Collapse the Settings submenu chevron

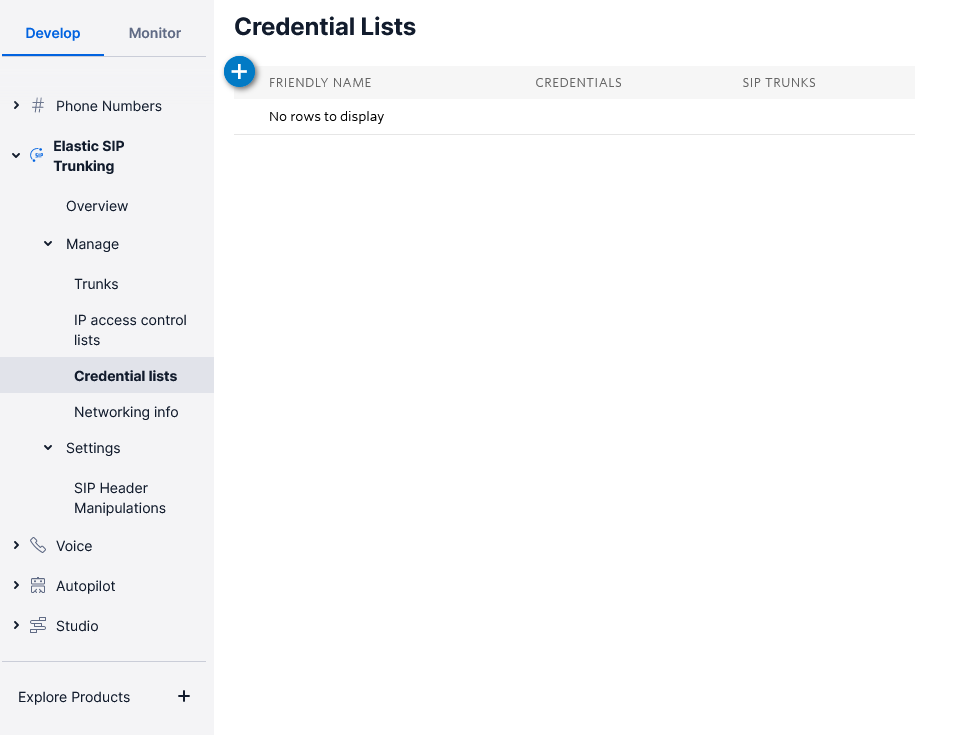point(48,448)
